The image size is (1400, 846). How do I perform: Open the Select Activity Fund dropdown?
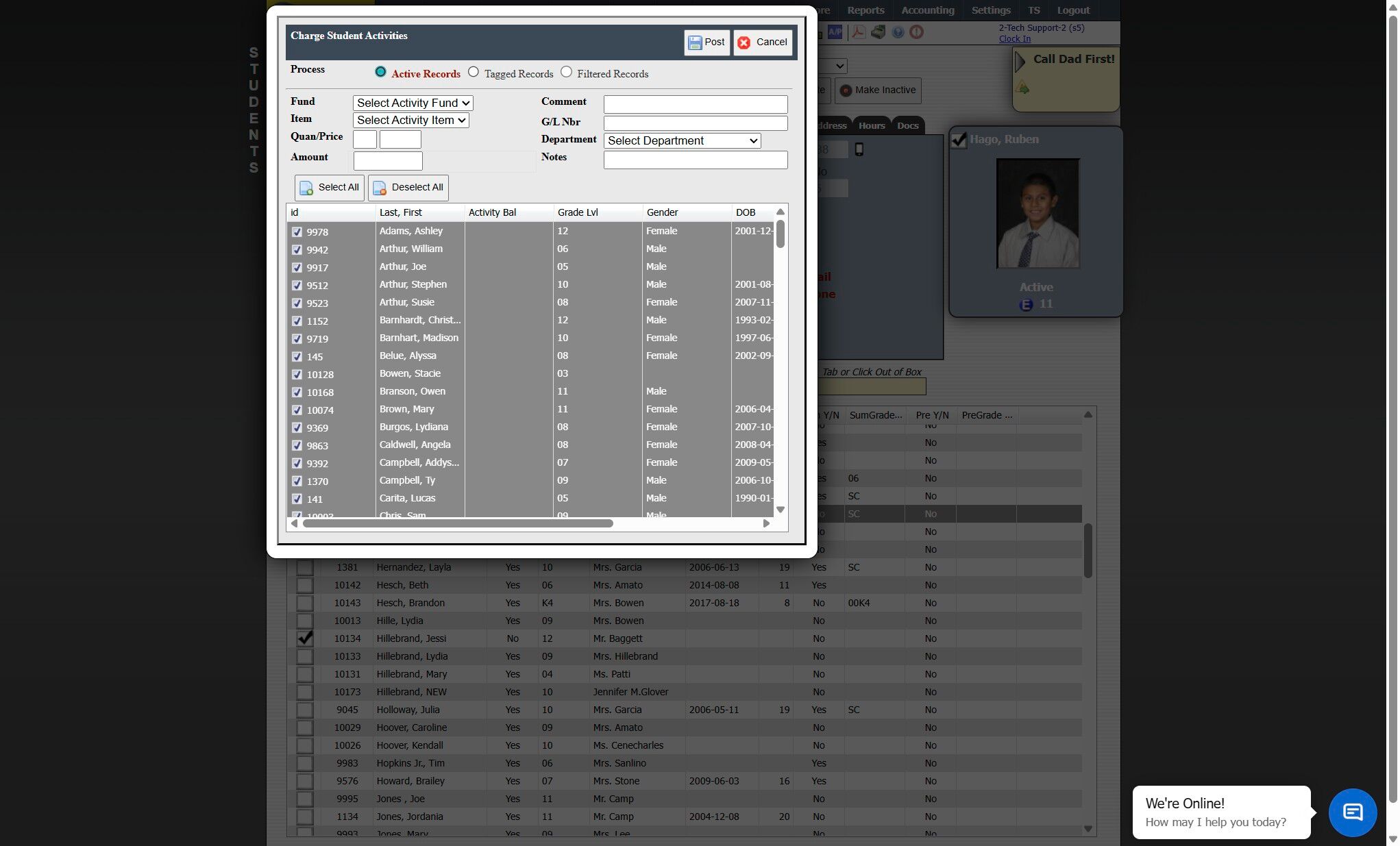(x=413, y=103)
